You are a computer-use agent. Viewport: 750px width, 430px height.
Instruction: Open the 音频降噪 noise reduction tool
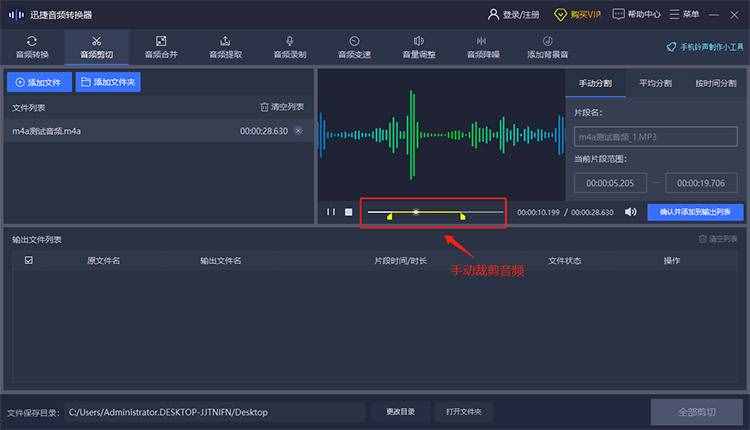click(483, 47)
